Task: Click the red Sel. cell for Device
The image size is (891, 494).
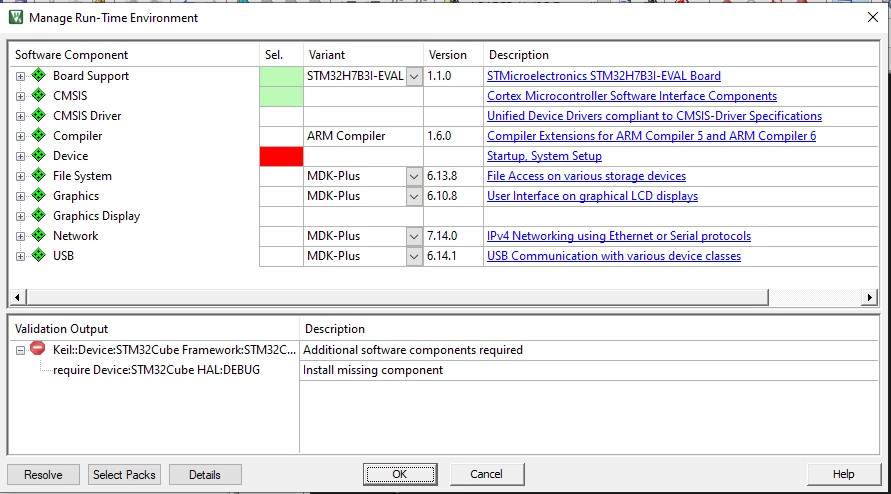Action: (x=281, y=156)
